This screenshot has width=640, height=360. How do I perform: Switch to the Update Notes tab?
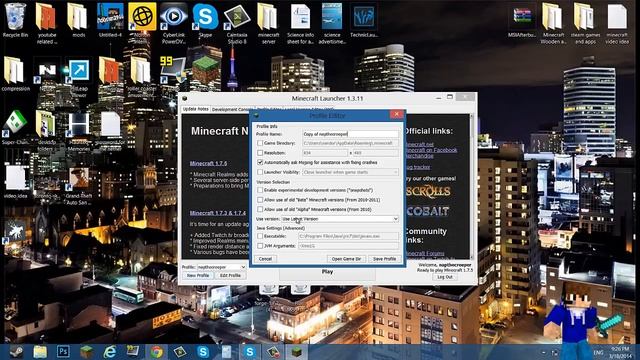point(196,109)
